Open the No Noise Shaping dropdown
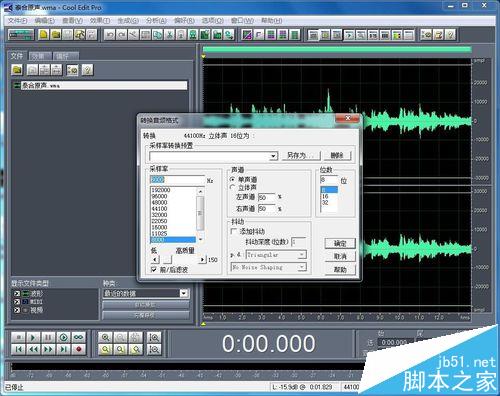The height and width of the screenshot is (396, 500). pos(302,267)
